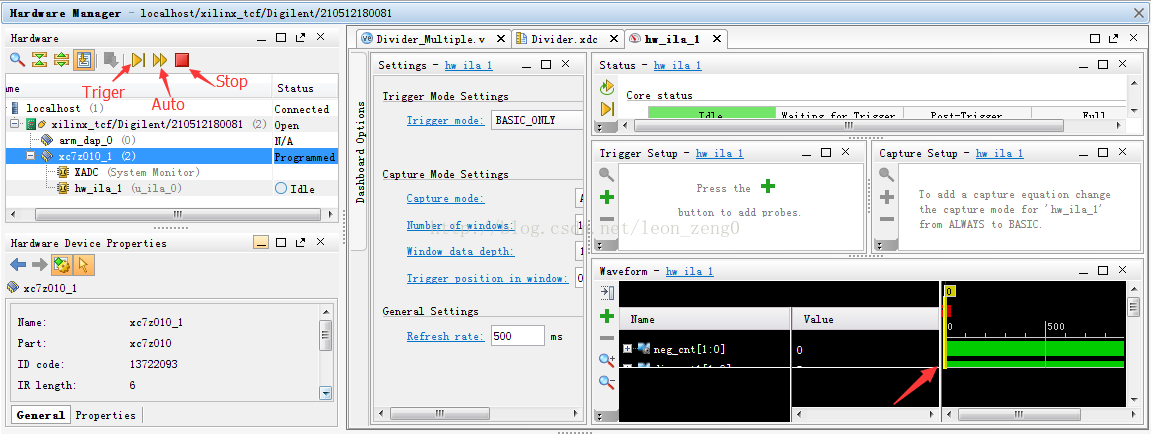Image resolution: width=1151 pixels, height=434 pixels.
Task: Click minus icon in Waveform sidebar
Action: point(606,338)
